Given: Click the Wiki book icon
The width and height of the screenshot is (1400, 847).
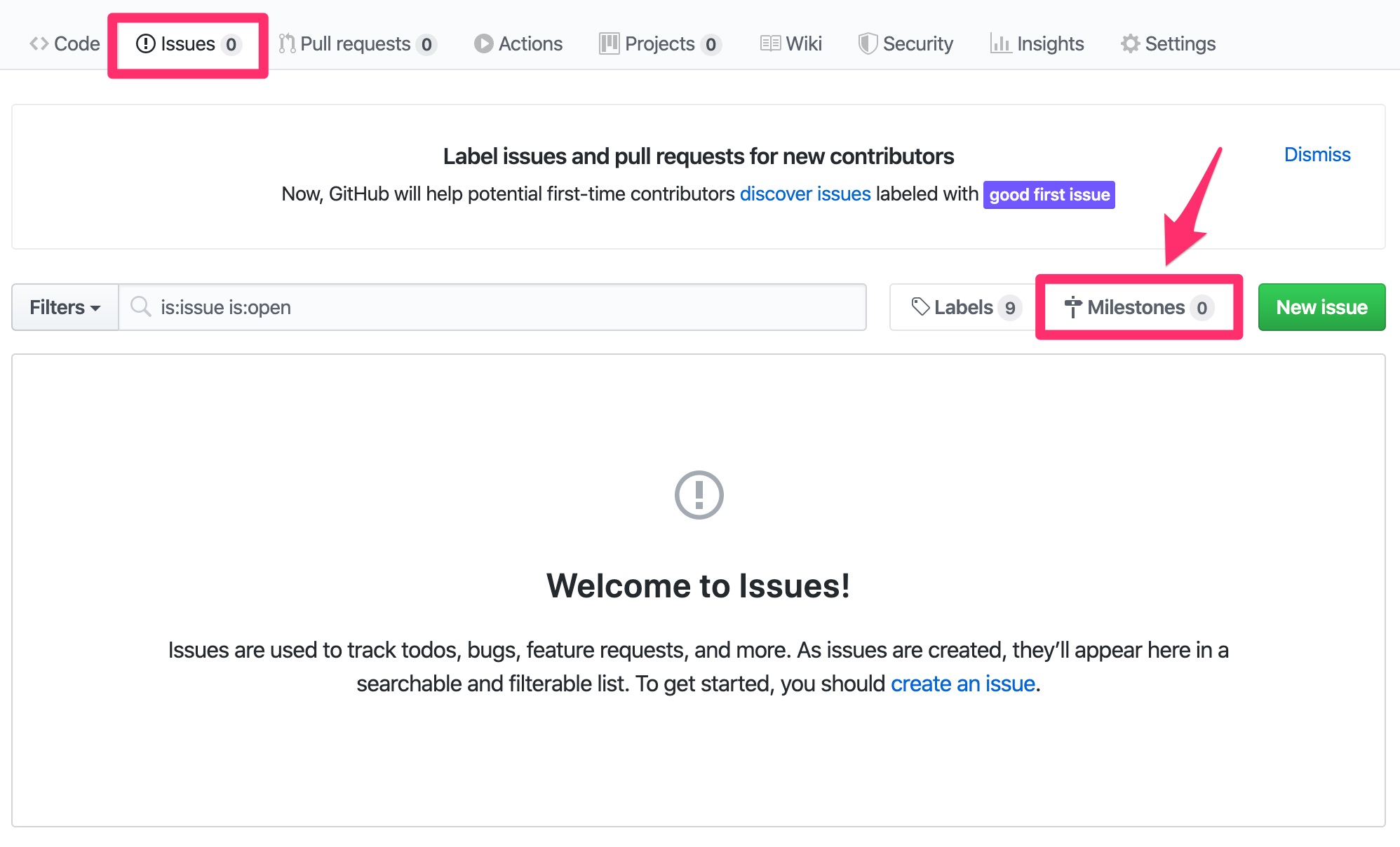Looking at the screenshot, I should [x=770, y=43].
